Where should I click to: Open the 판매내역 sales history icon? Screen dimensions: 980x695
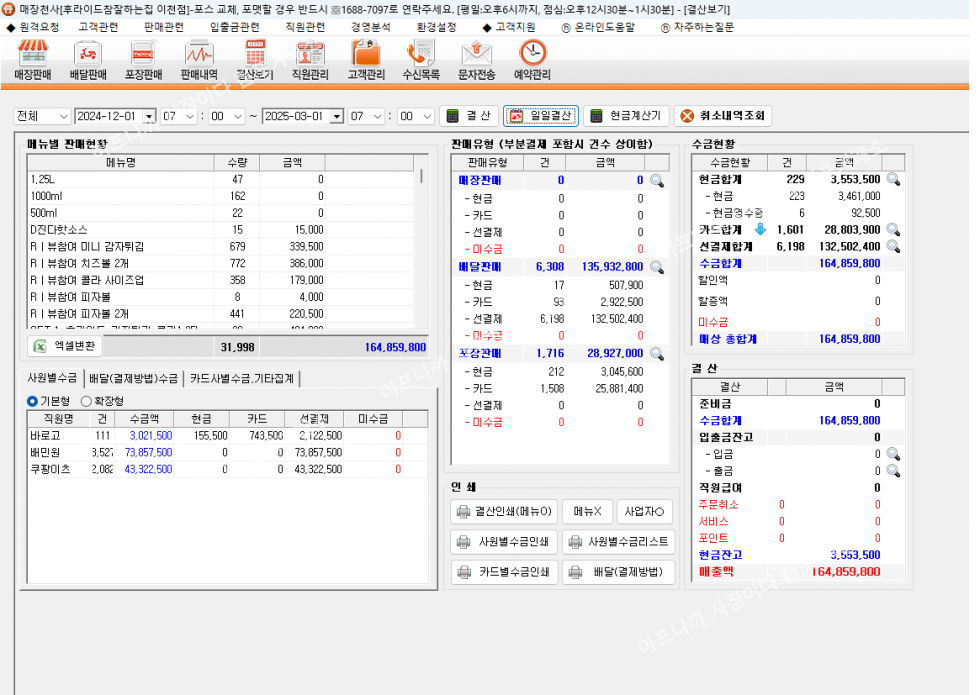(199, 60)
